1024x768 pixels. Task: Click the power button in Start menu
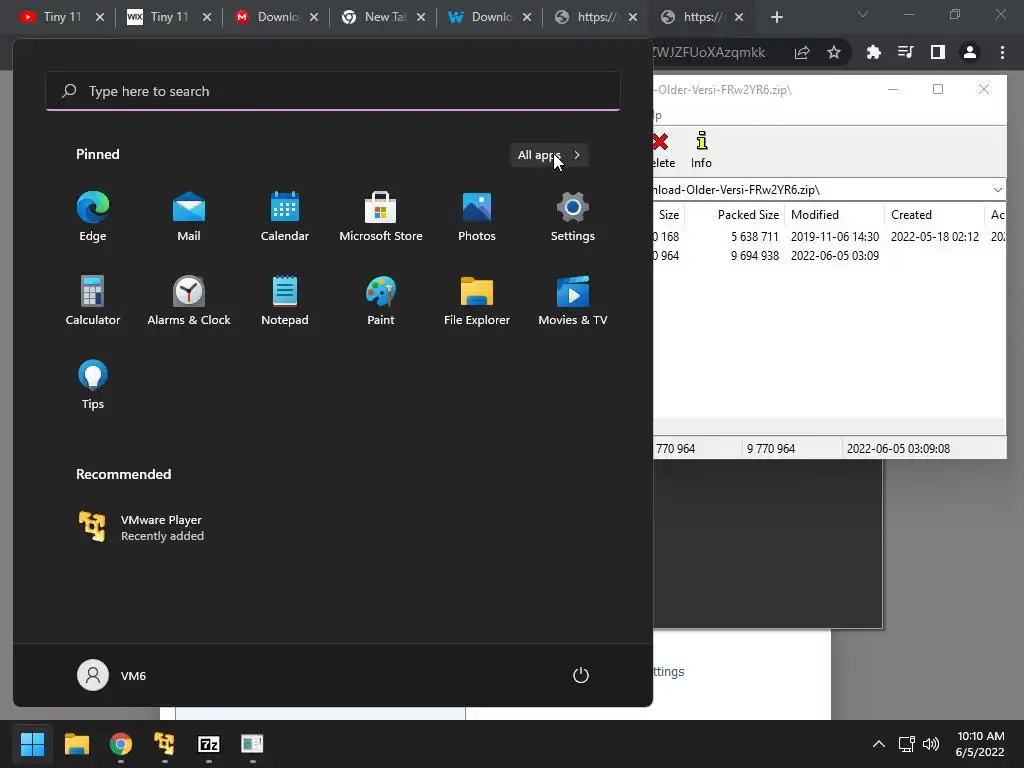[581, 675]
